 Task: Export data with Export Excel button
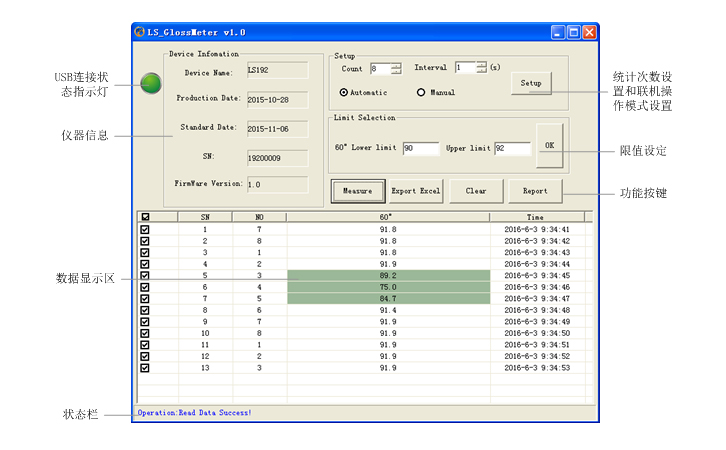pos(416,190)
